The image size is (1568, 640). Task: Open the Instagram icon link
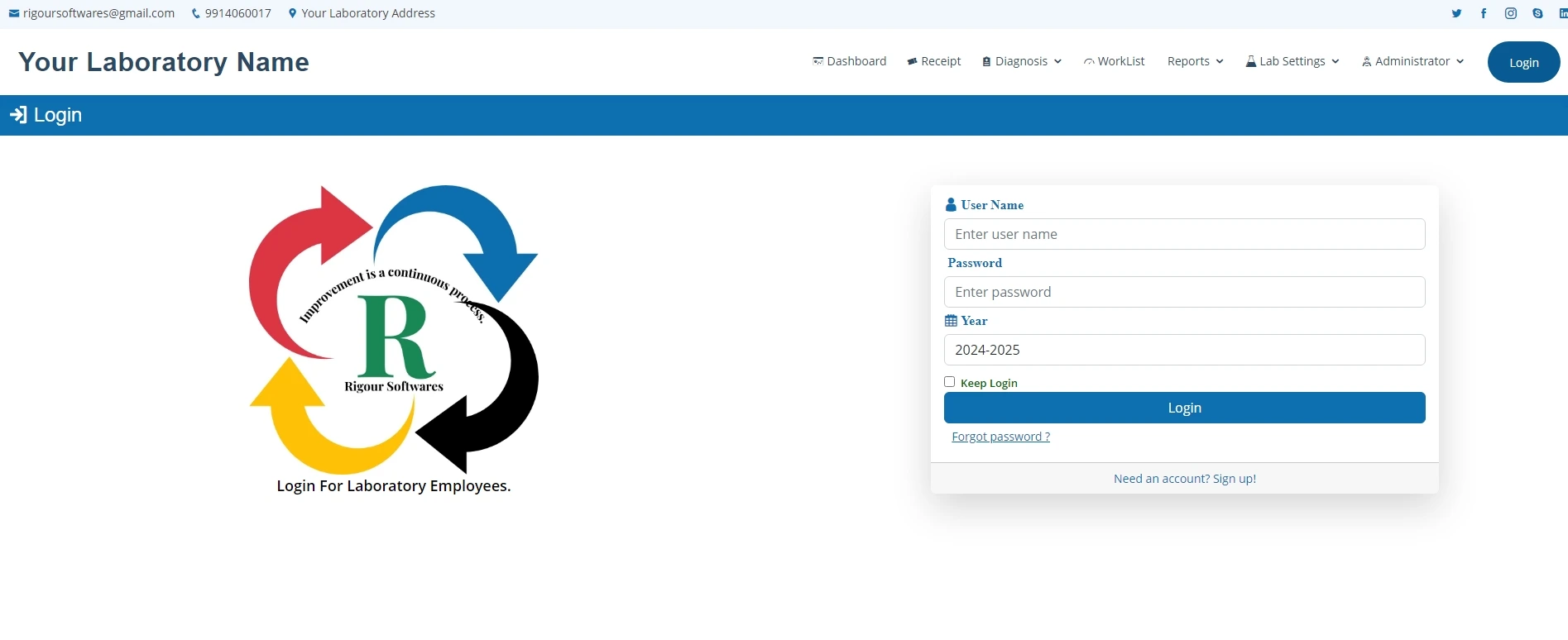(x=1510, y=13)
